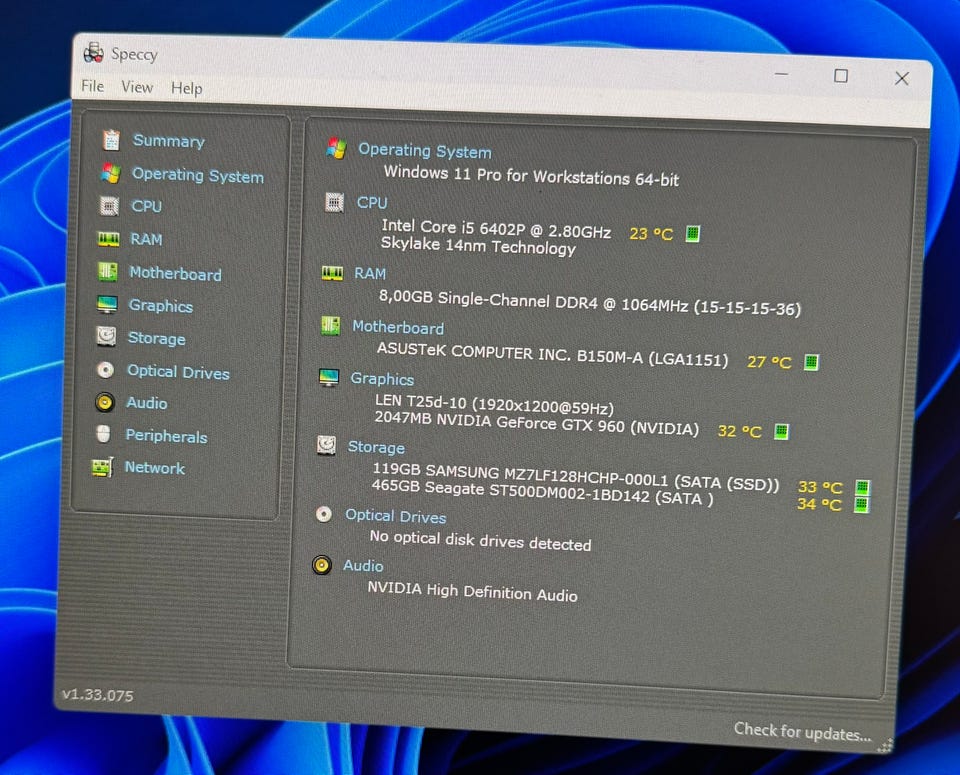The image size is (960, 775).
Task: Click memory icon beside RAM heading in summary
Action: (x=332, y=272)
